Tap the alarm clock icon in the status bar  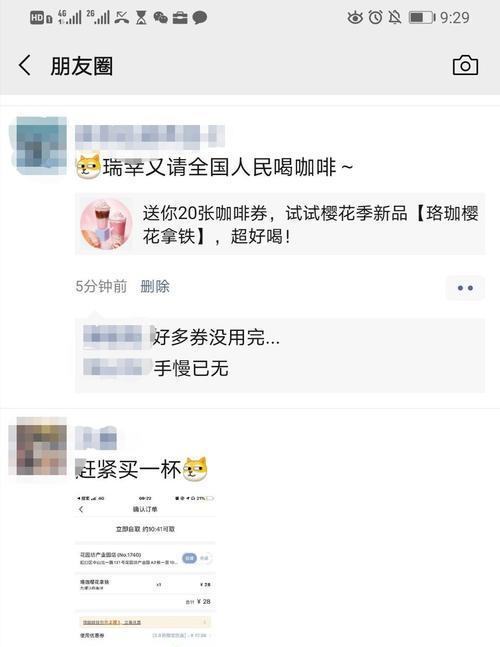pos(375,17)
